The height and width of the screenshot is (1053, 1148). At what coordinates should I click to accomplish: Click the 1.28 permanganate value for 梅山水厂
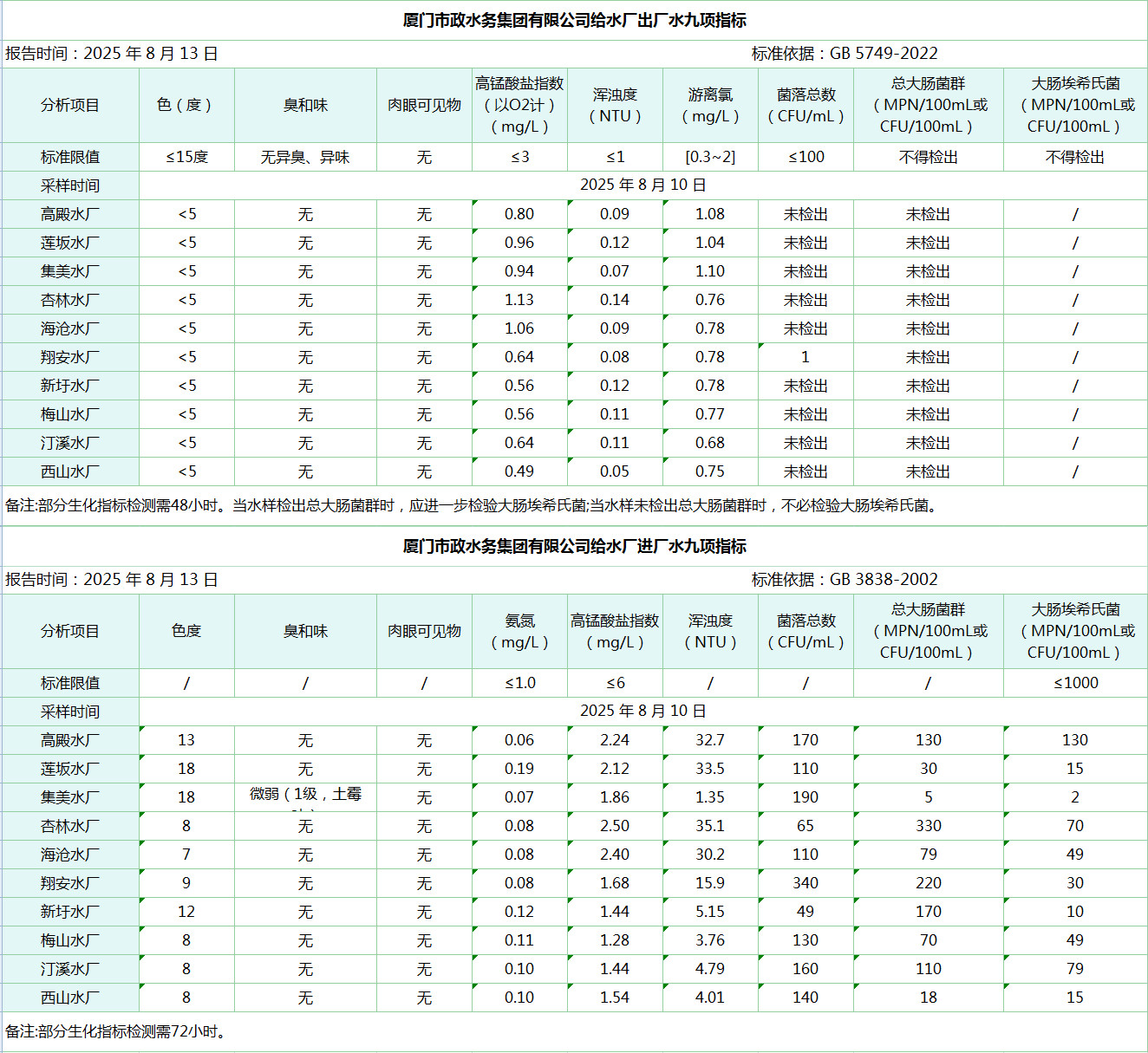(x=615, y=940)
